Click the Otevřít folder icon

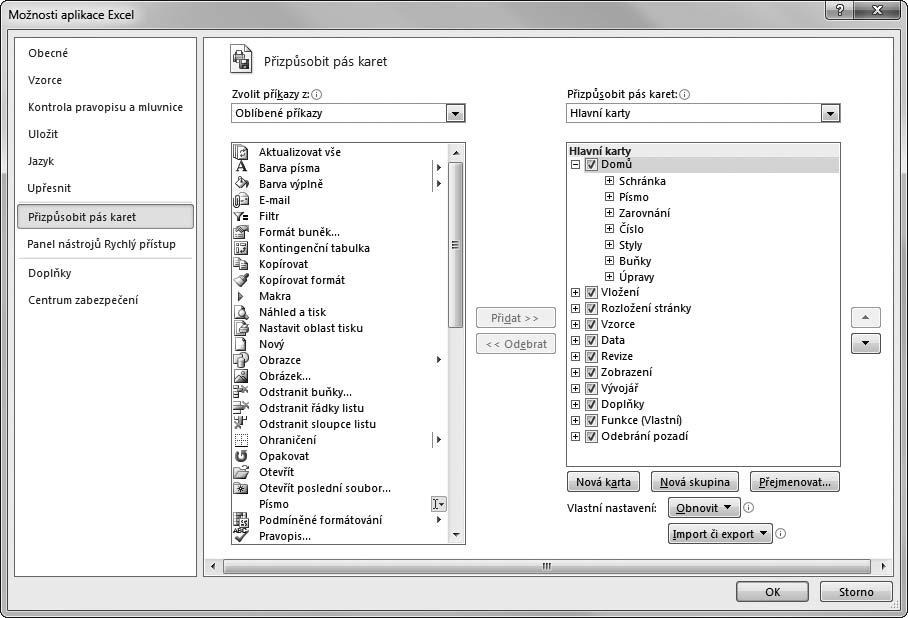pyautogui.click(x=241, y=472)
